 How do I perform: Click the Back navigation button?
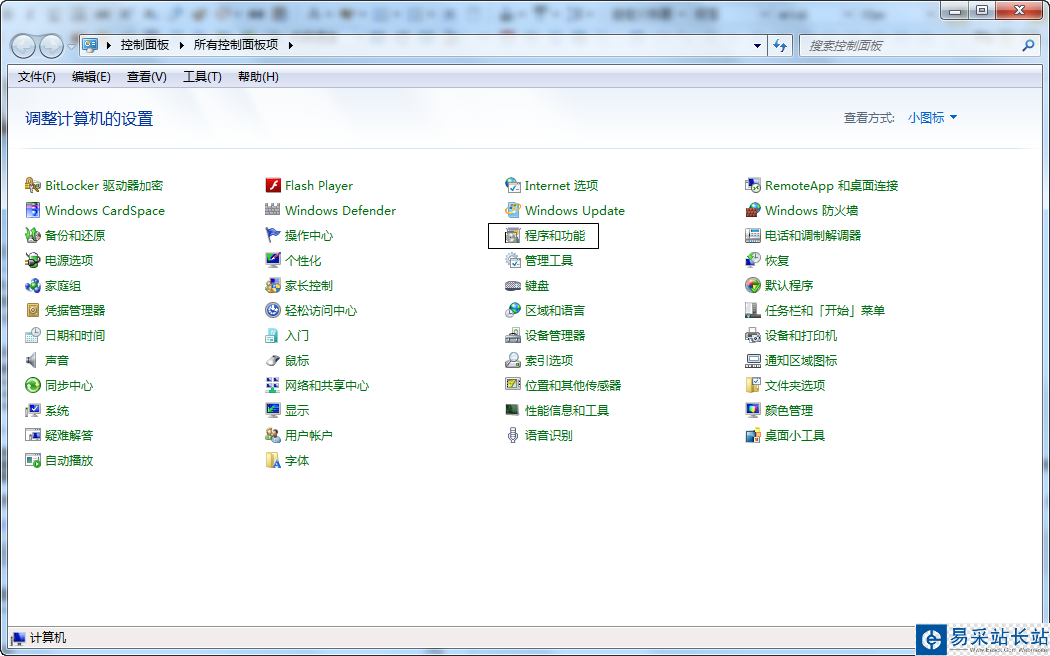23,46
